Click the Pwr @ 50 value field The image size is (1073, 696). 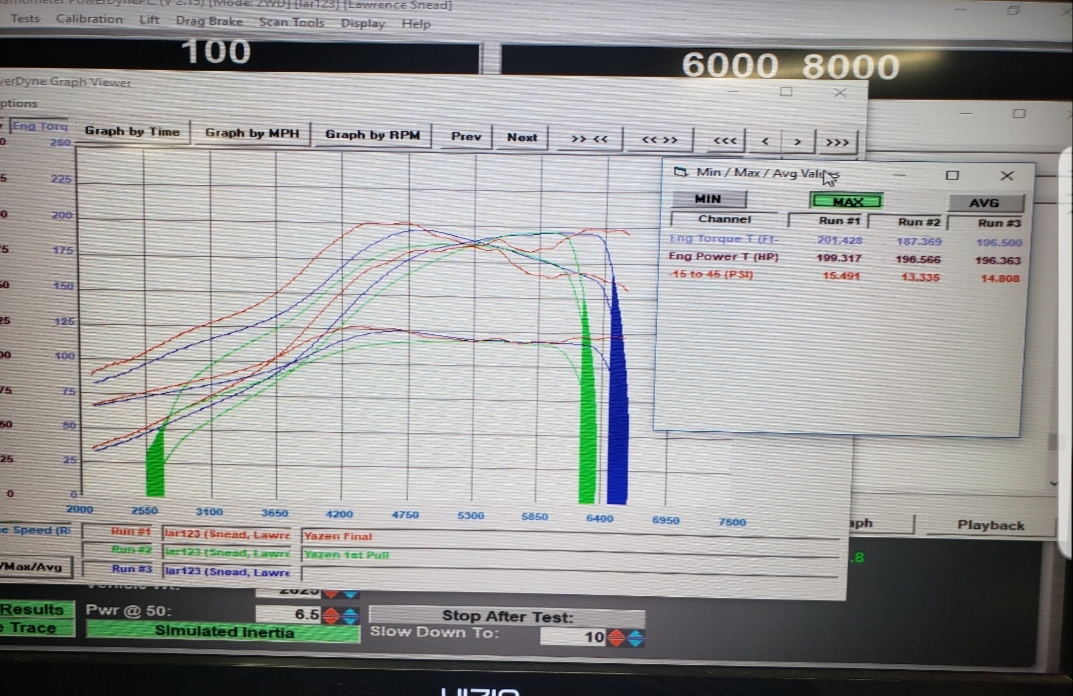288,614
